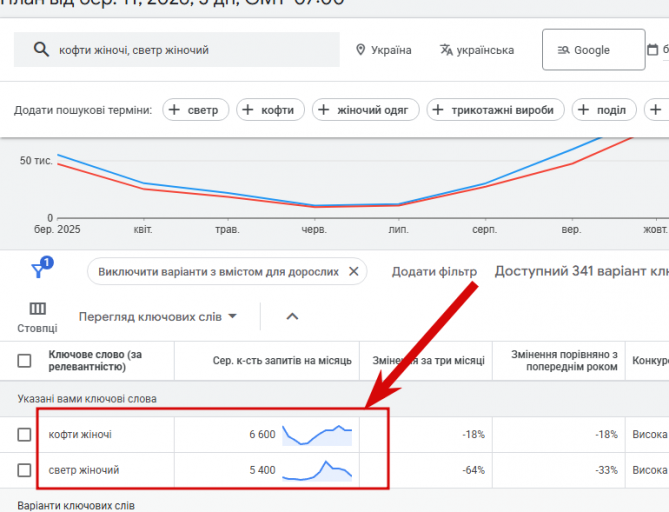The width and height of the screenshot is (669, 512).
Task: Click plus icon on поділ chip
Action: (583, 110)
